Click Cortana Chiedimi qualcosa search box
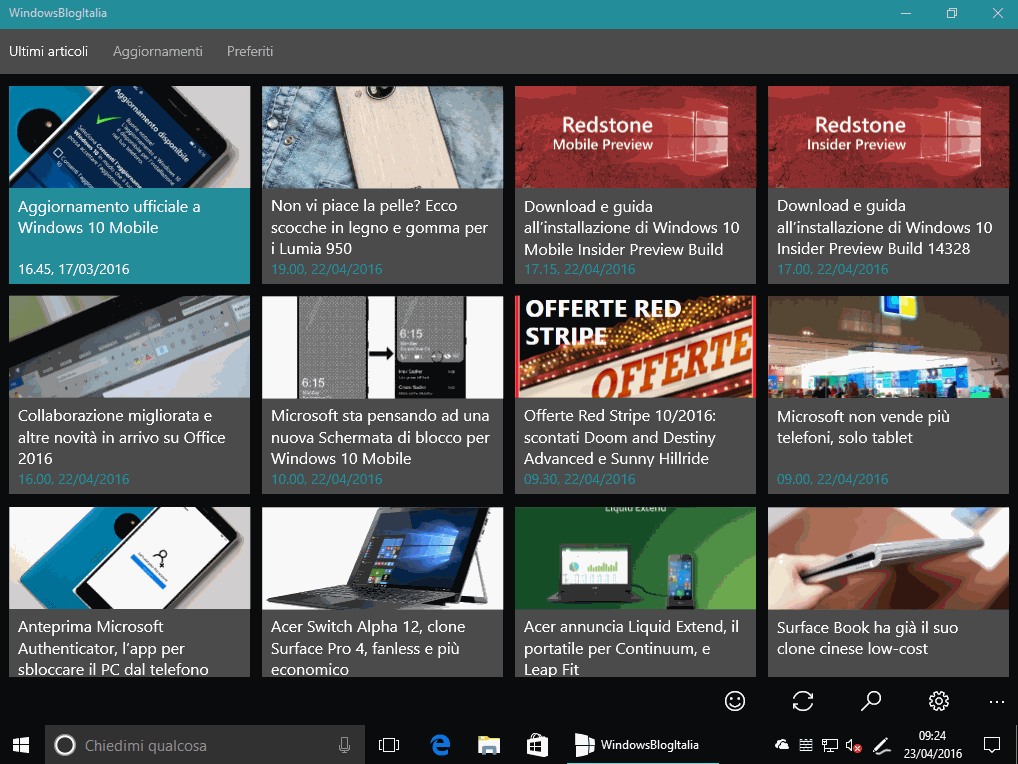 click(x=205, y=745)
